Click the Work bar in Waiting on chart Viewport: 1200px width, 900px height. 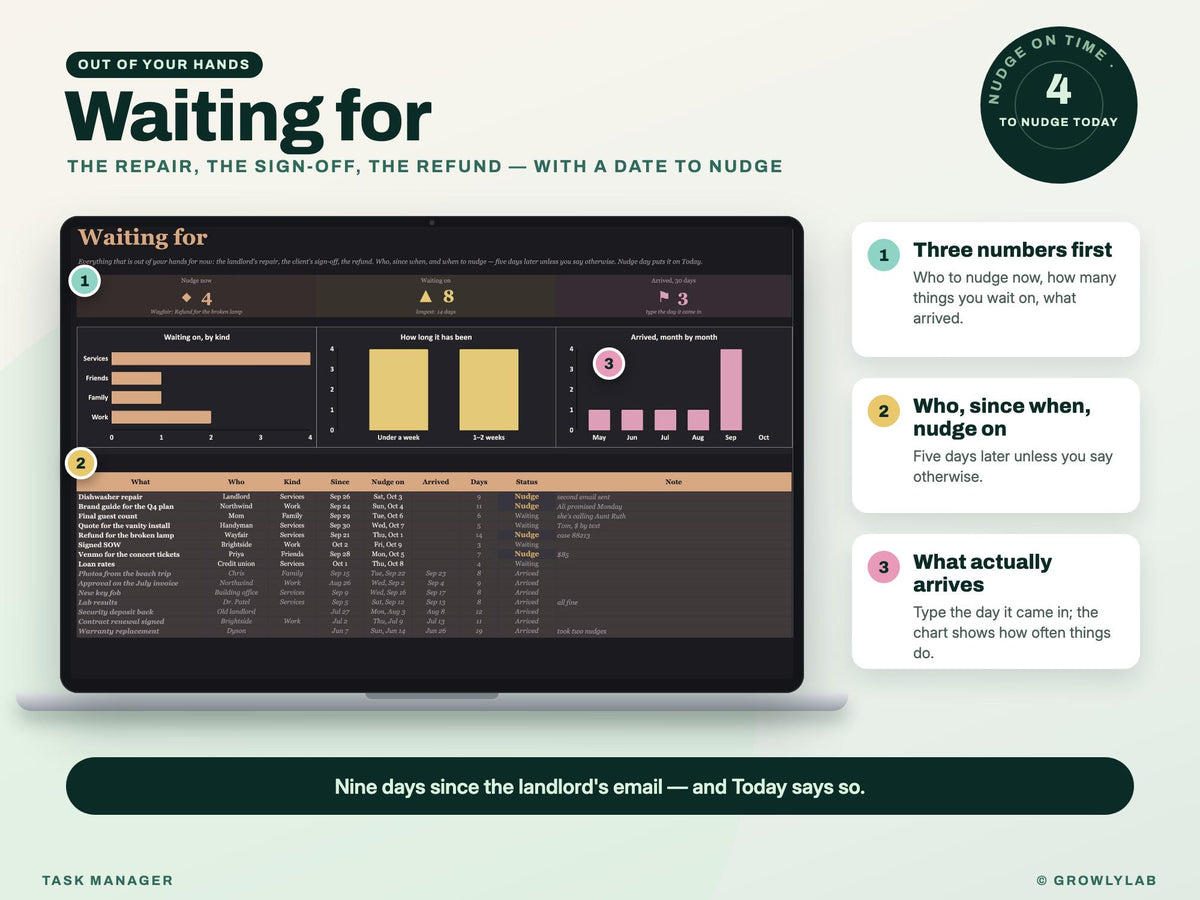[161, 417]
